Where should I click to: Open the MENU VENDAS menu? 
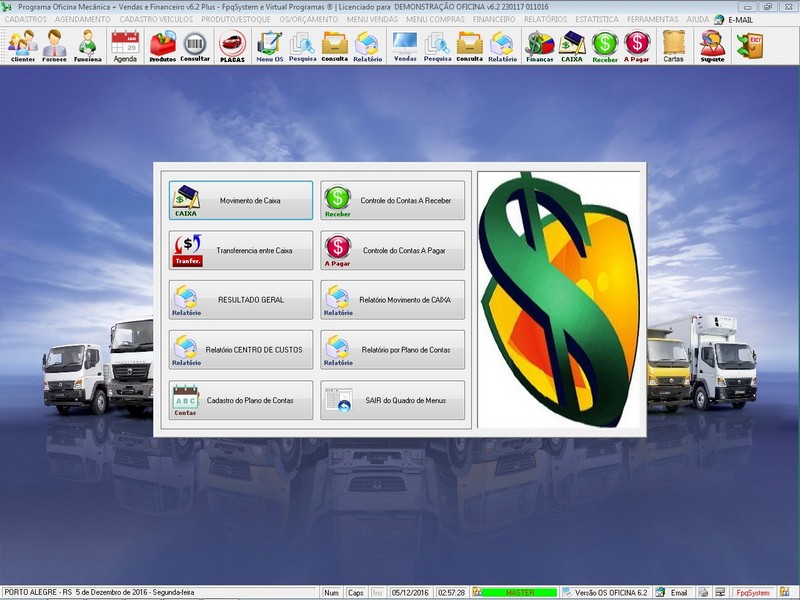[x=372, y=19]
